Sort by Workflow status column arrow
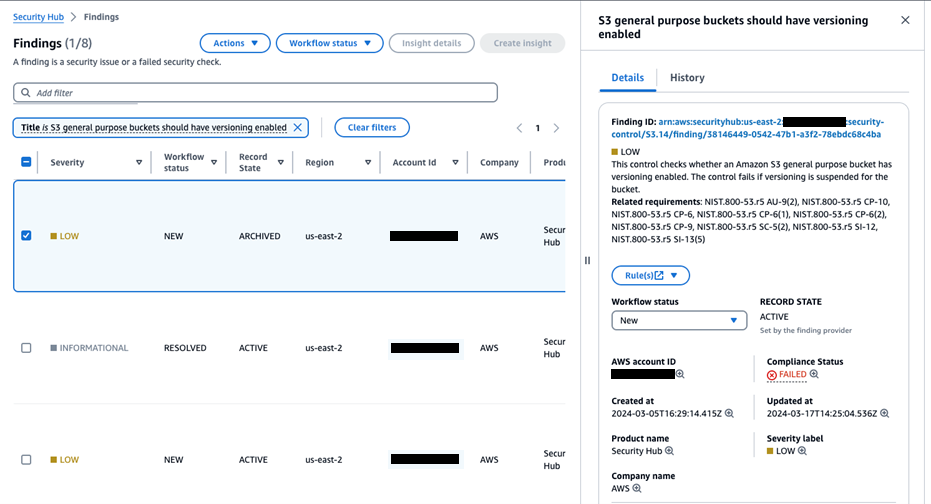931x504 pixels. [214, 162]
